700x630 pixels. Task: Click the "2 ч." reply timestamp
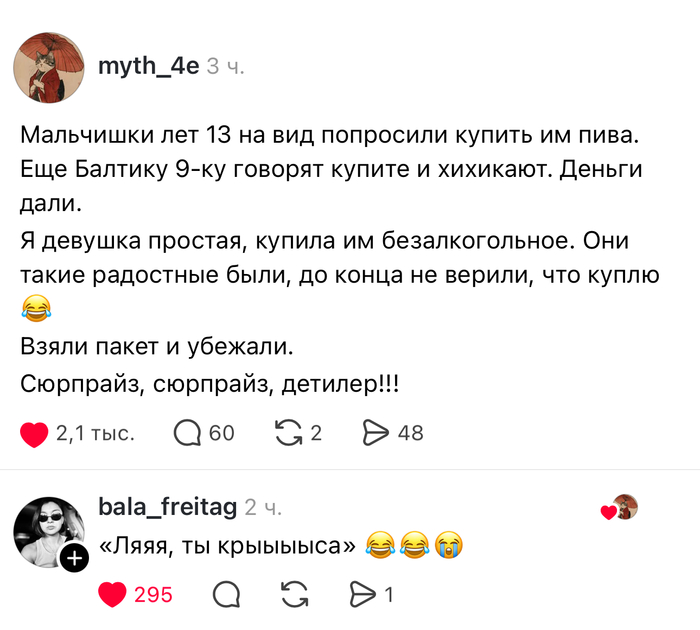coord(263,508)
